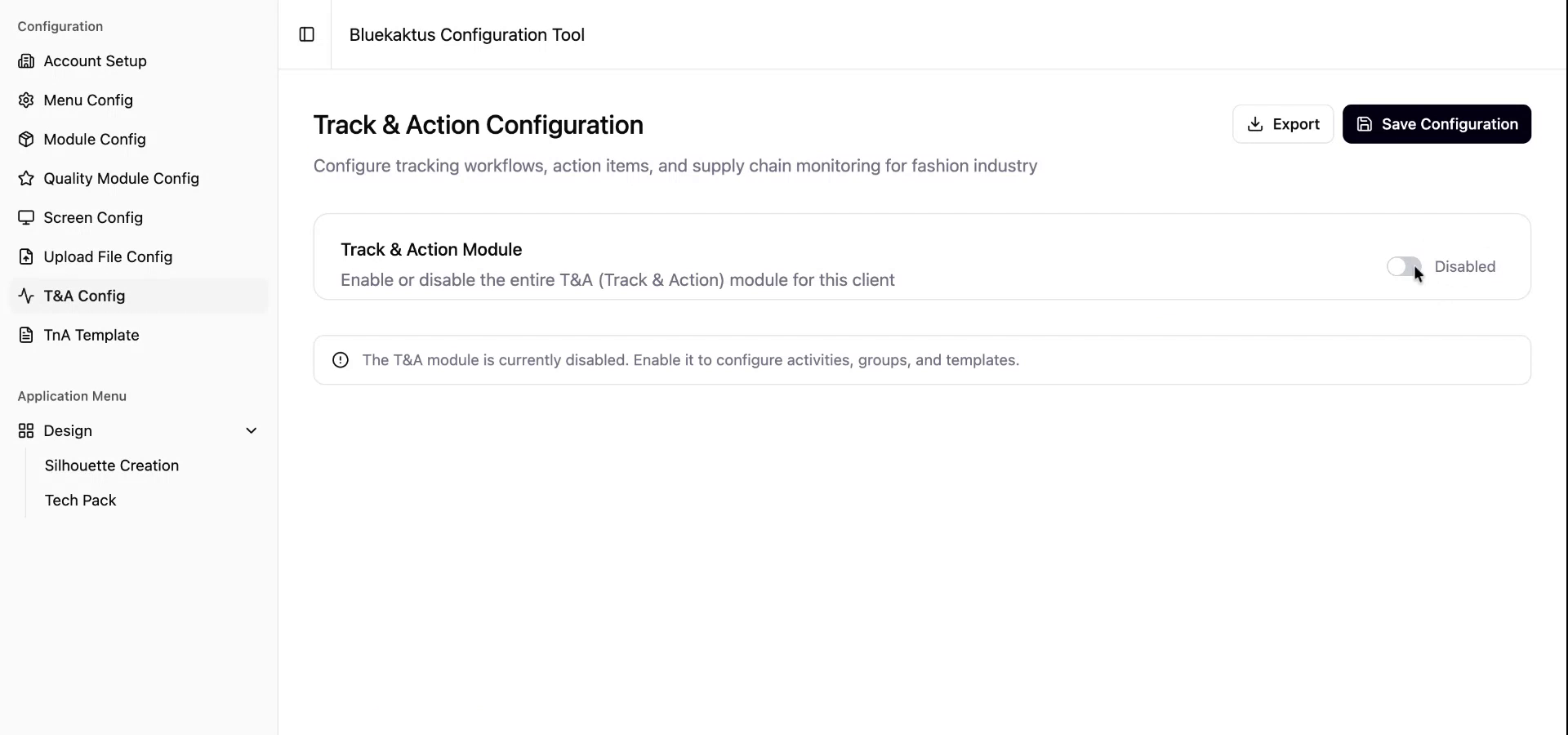This screenshot has width=1568, height=735.
Task: Click the Menu Config gear icon
Action: click(x=26, y=100)
